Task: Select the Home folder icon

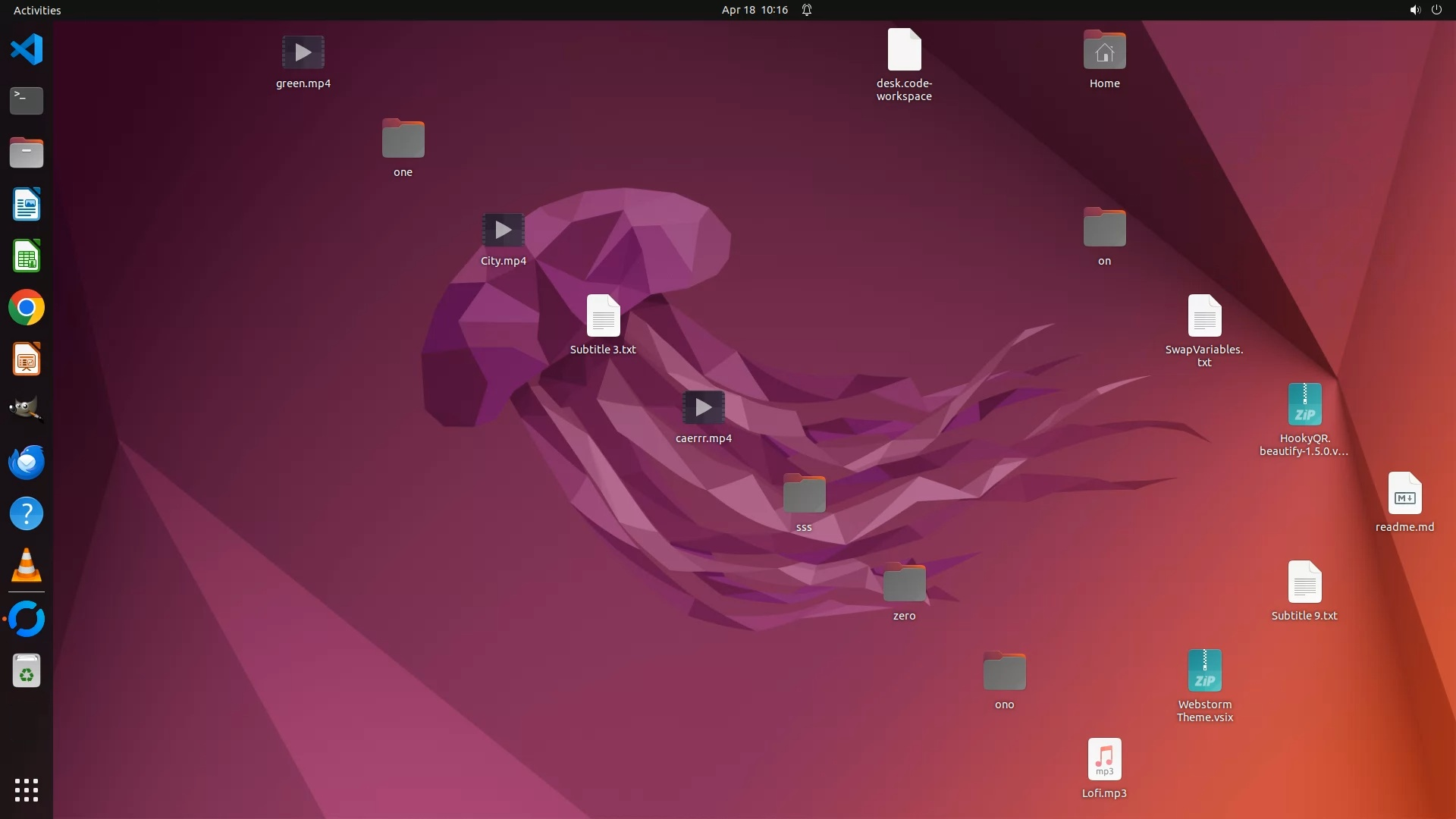Action: pyautogui.click(x=1104, y=52)
